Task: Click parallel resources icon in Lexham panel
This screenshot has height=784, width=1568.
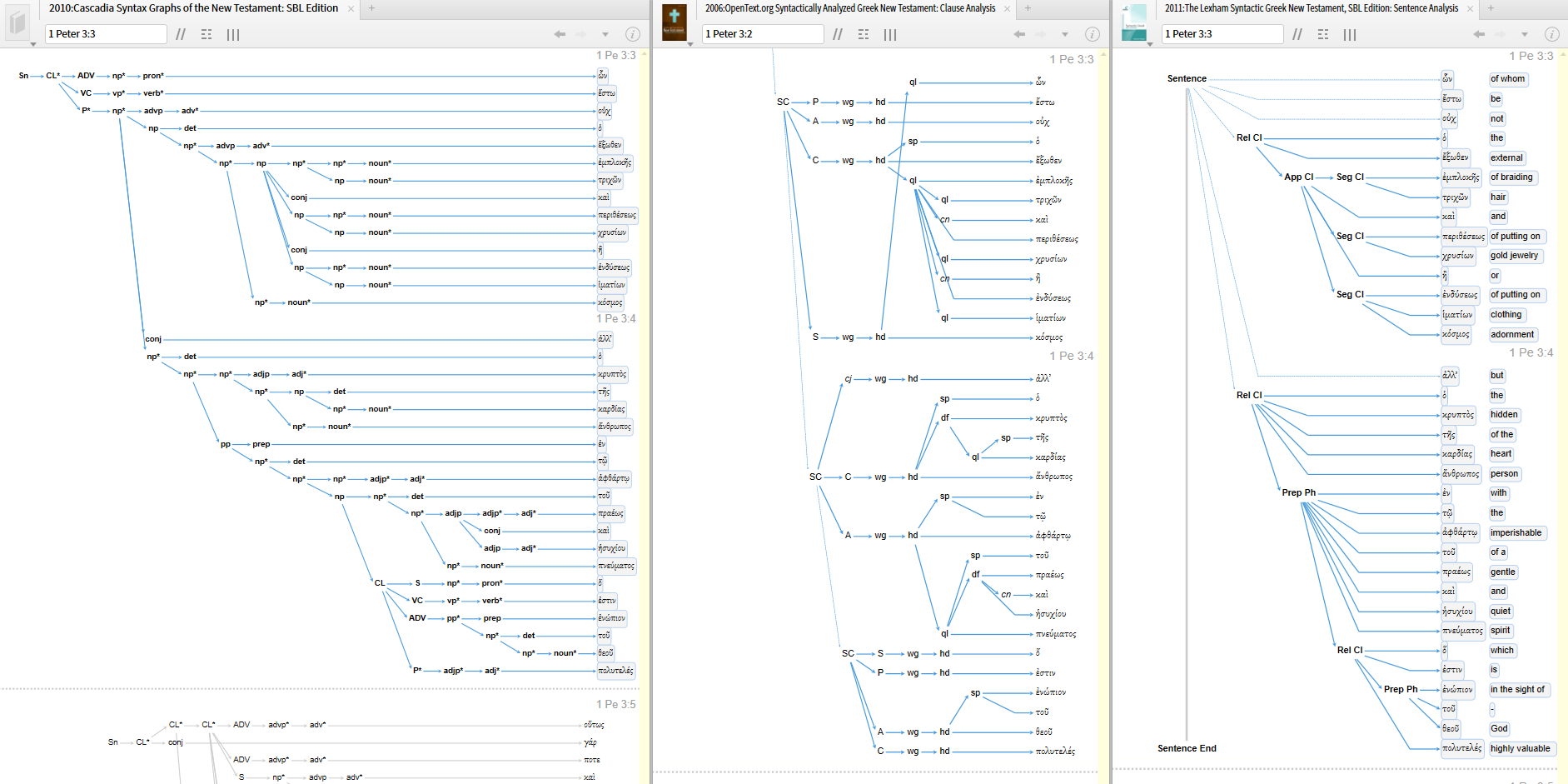Action: 1297,34
